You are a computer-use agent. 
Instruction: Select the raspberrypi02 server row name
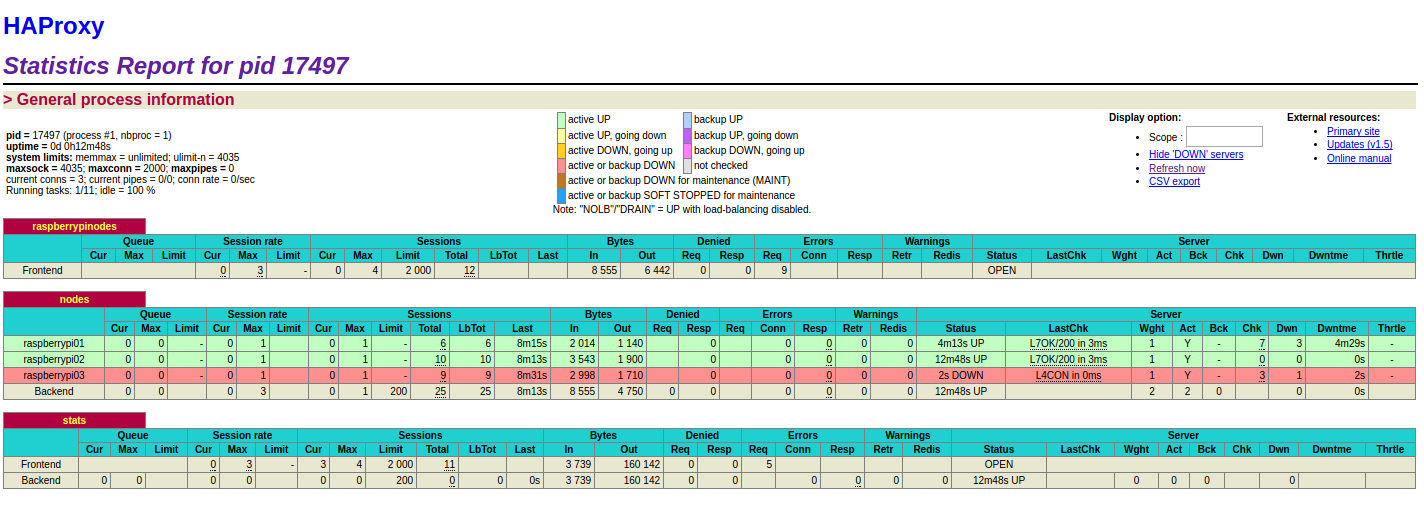tap(54, 359)
